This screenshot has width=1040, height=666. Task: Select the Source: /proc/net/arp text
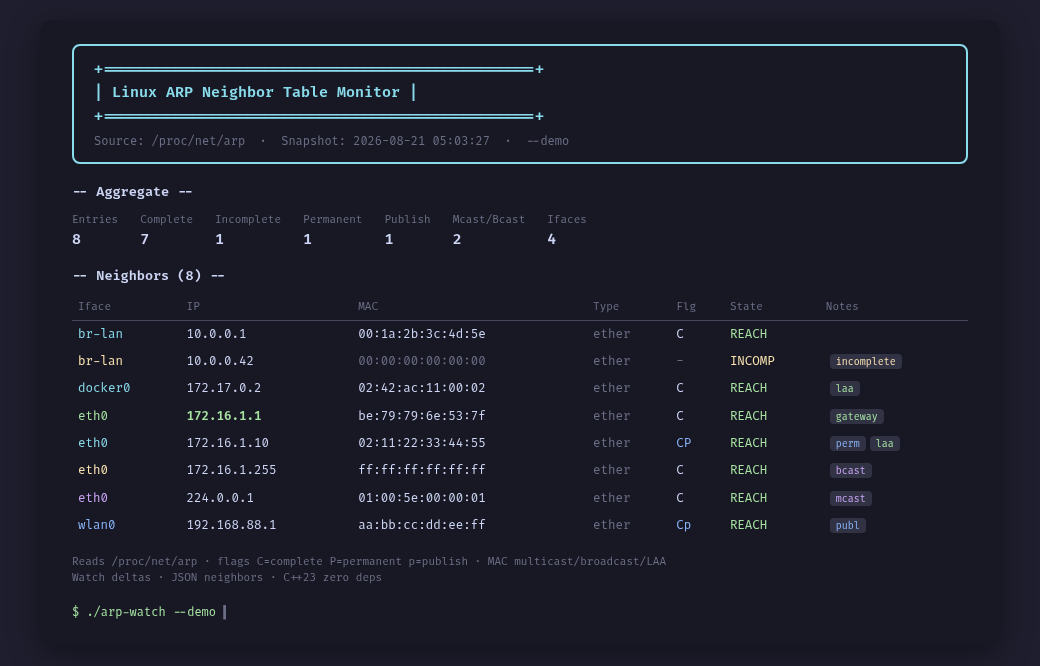169,141
